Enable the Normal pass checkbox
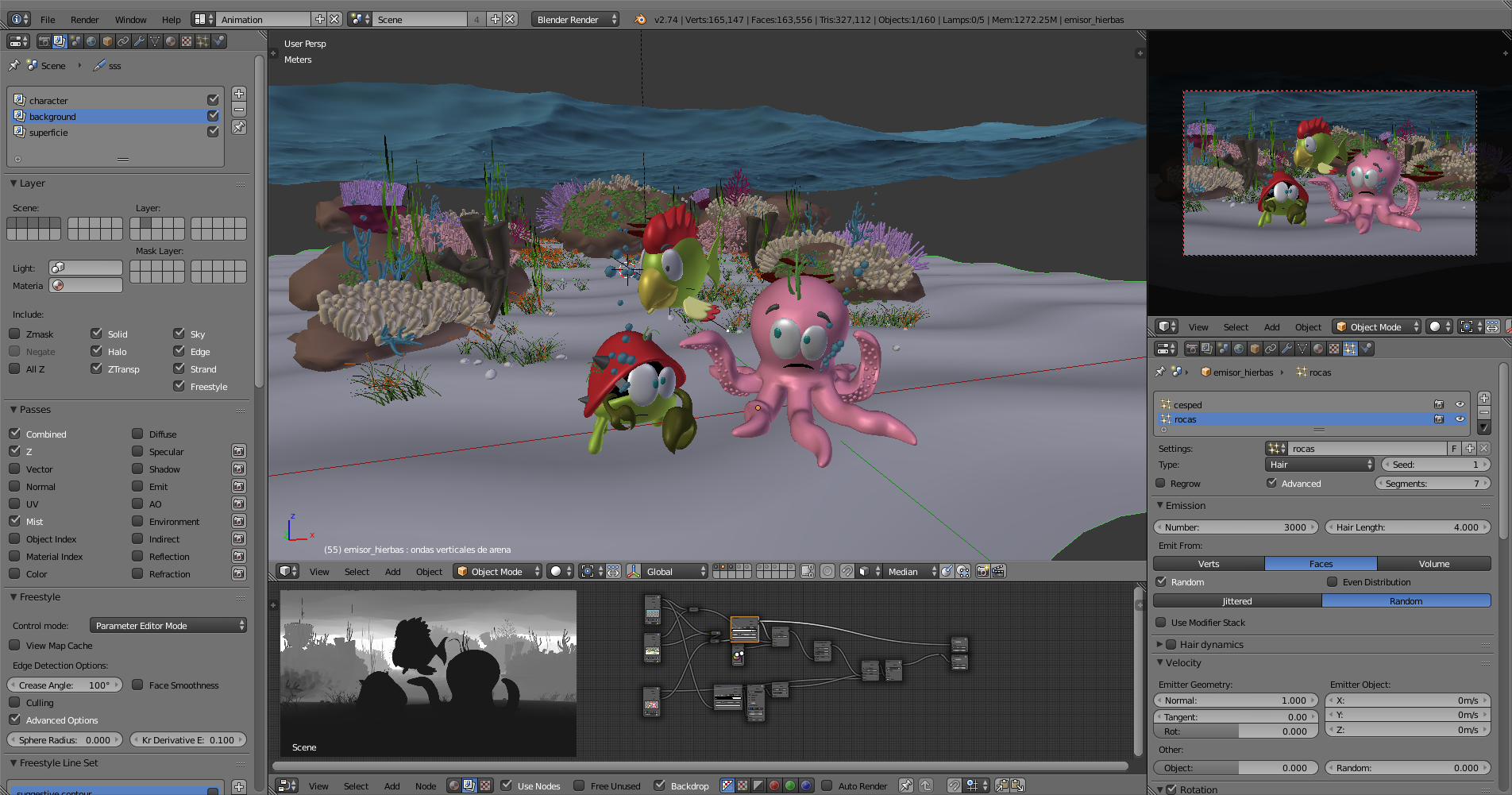 pyautogui.click(x=15, y=486)
